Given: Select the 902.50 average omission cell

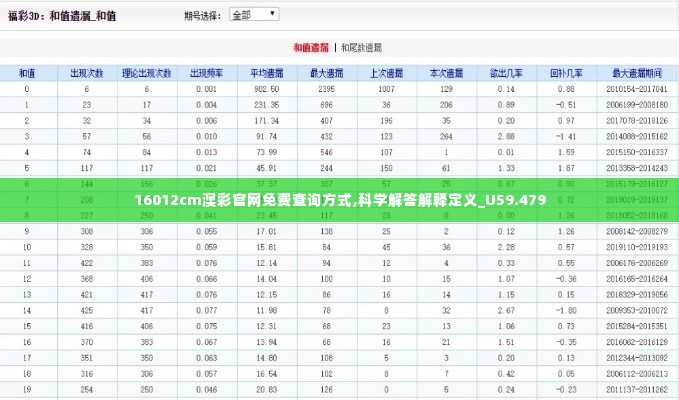Looking at the screenshot, I should (266, 89).
